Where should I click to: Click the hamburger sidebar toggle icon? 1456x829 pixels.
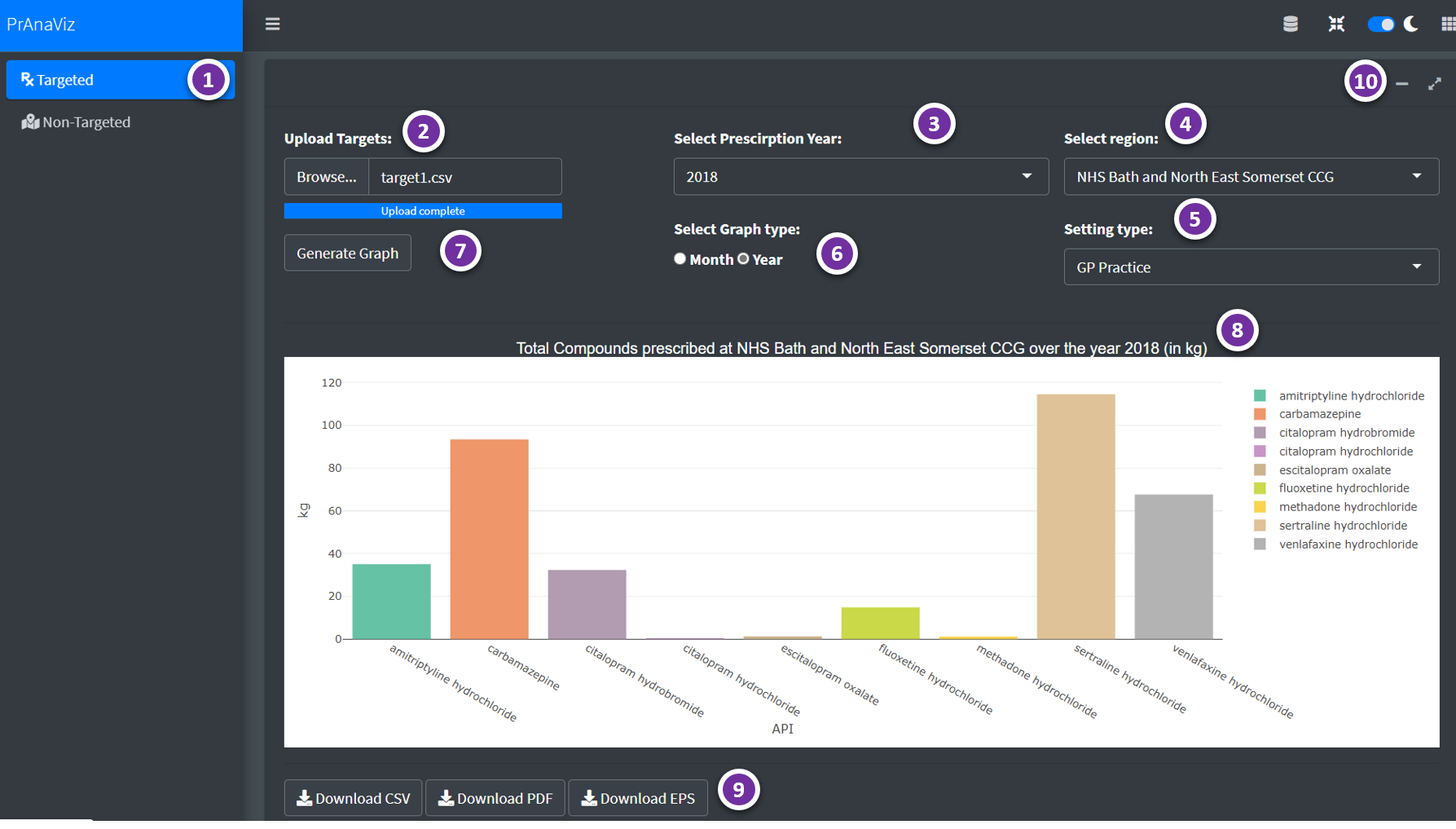click(272, 24)
